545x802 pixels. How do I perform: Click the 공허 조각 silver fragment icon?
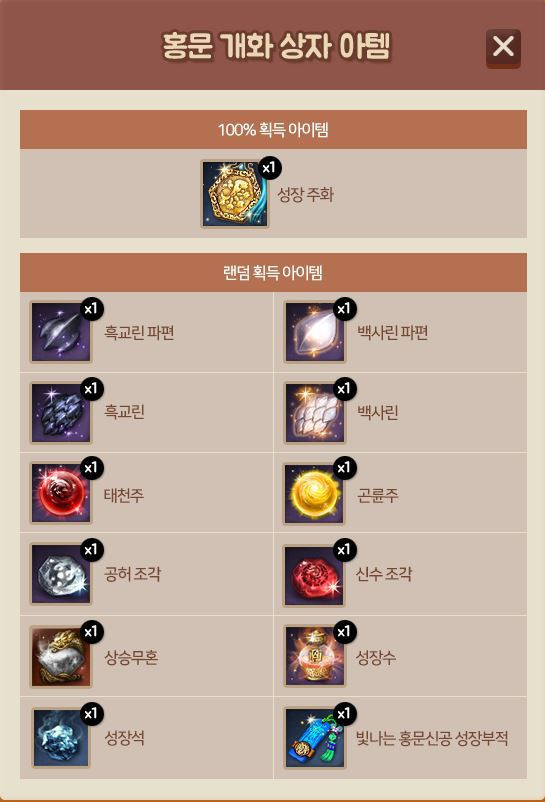coord(61,574)
